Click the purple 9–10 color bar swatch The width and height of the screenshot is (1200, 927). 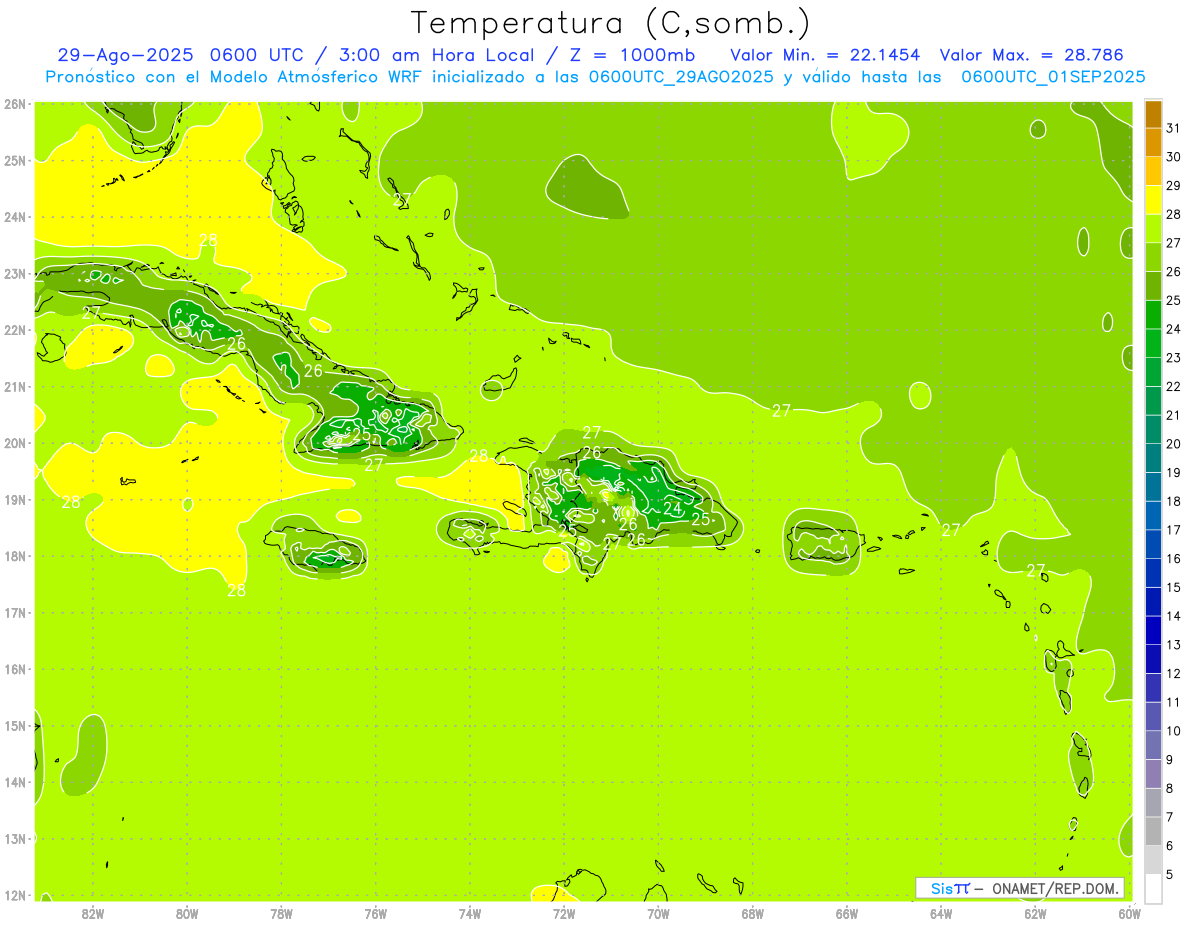(x=1153, y=745)
